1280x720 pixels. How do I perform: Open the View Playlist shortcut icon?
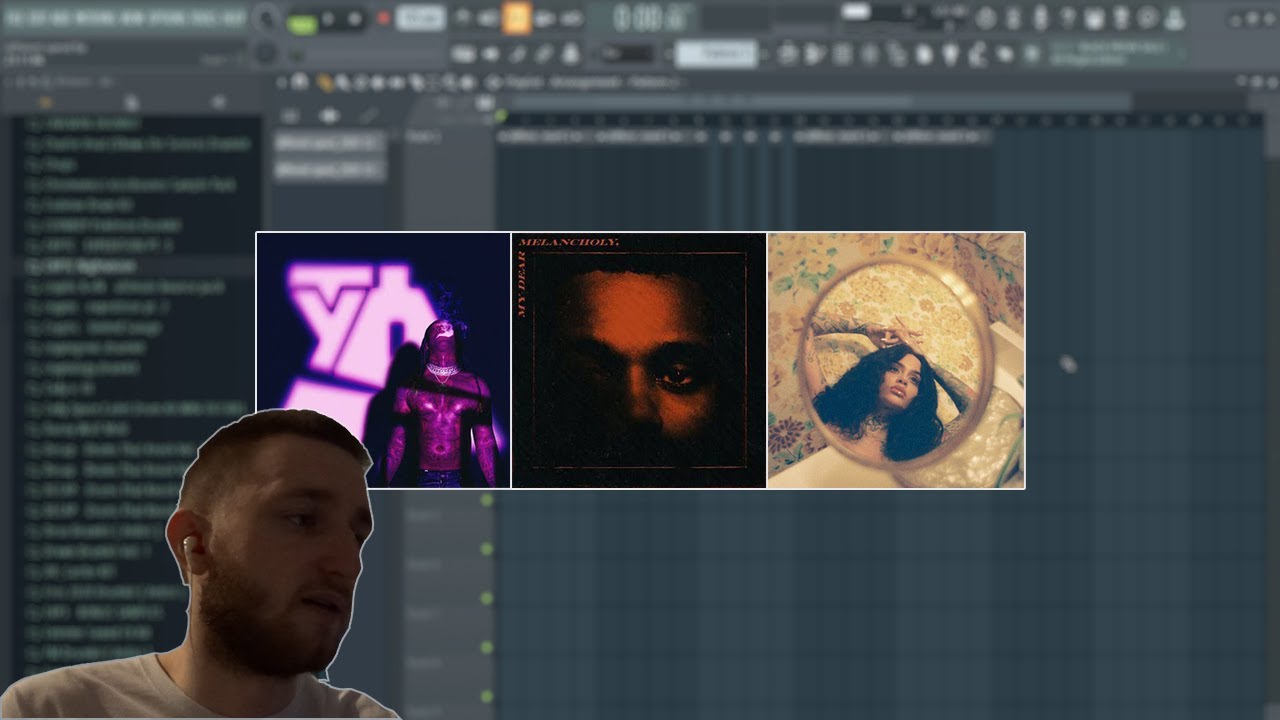pyautogui.click(x=789, y=54)
